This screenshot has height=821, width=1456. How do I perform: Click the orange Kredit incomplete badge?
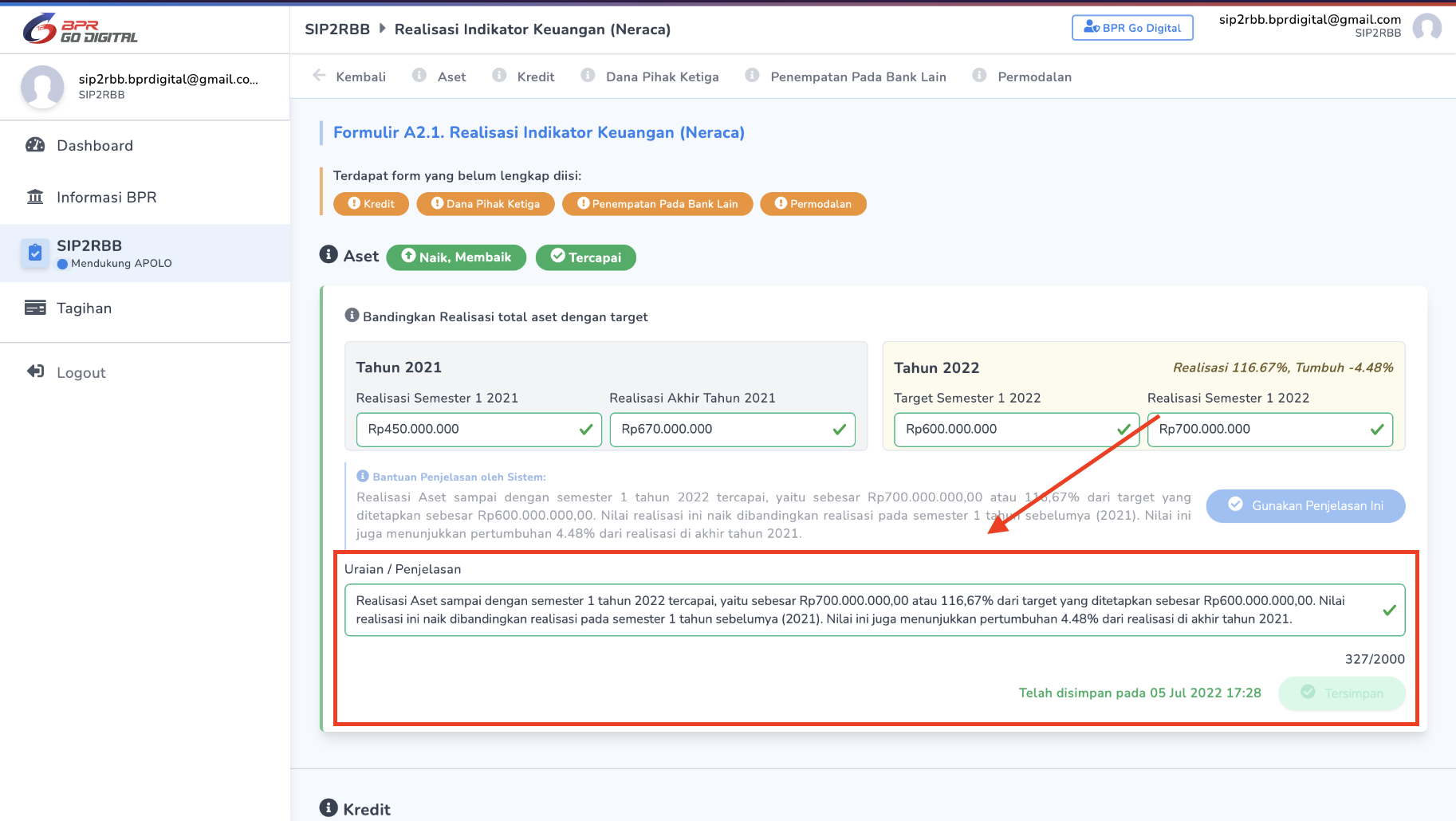(371, 204)
